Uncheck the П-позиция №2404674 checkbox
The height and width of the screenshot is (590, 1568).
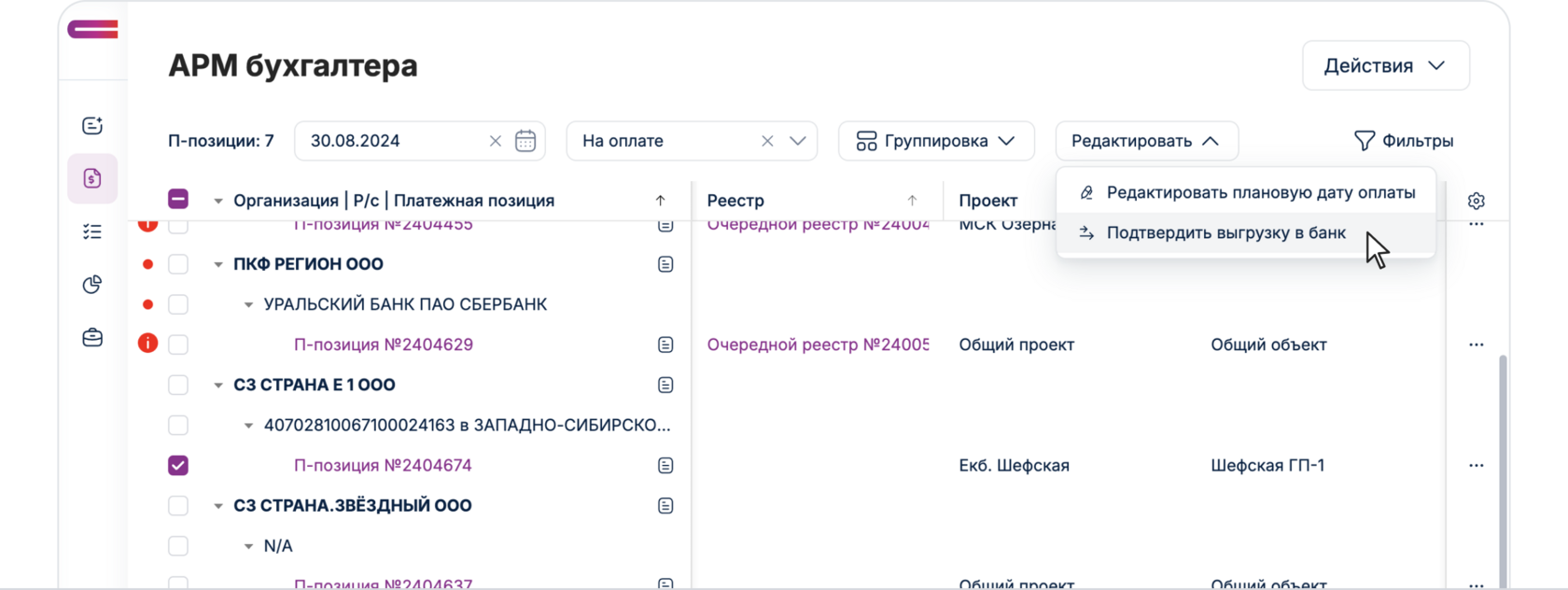click(x=178, y=465)
